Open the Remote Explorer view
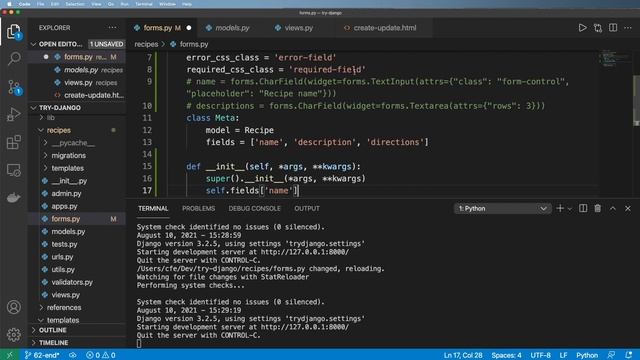 pos(13,170)
